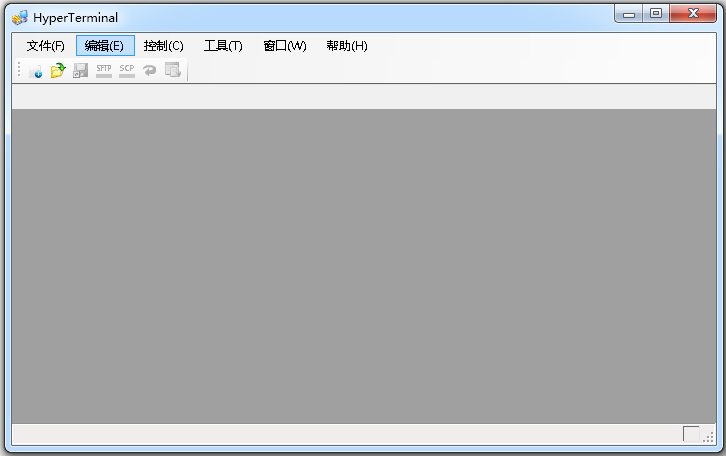Click the toolbar drag handle dots

click(x=19, y=69)
